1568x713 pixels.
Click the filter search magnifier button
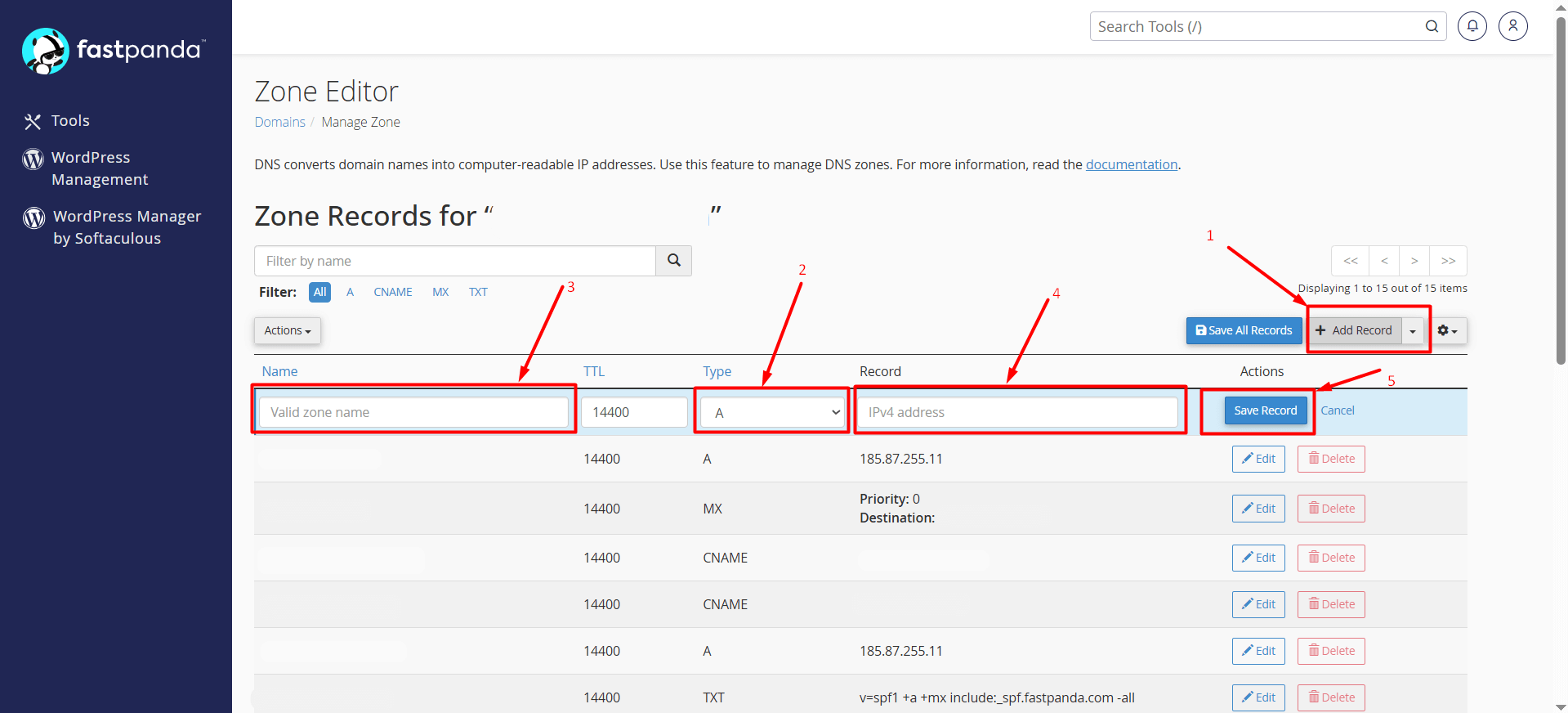(674, 261)
